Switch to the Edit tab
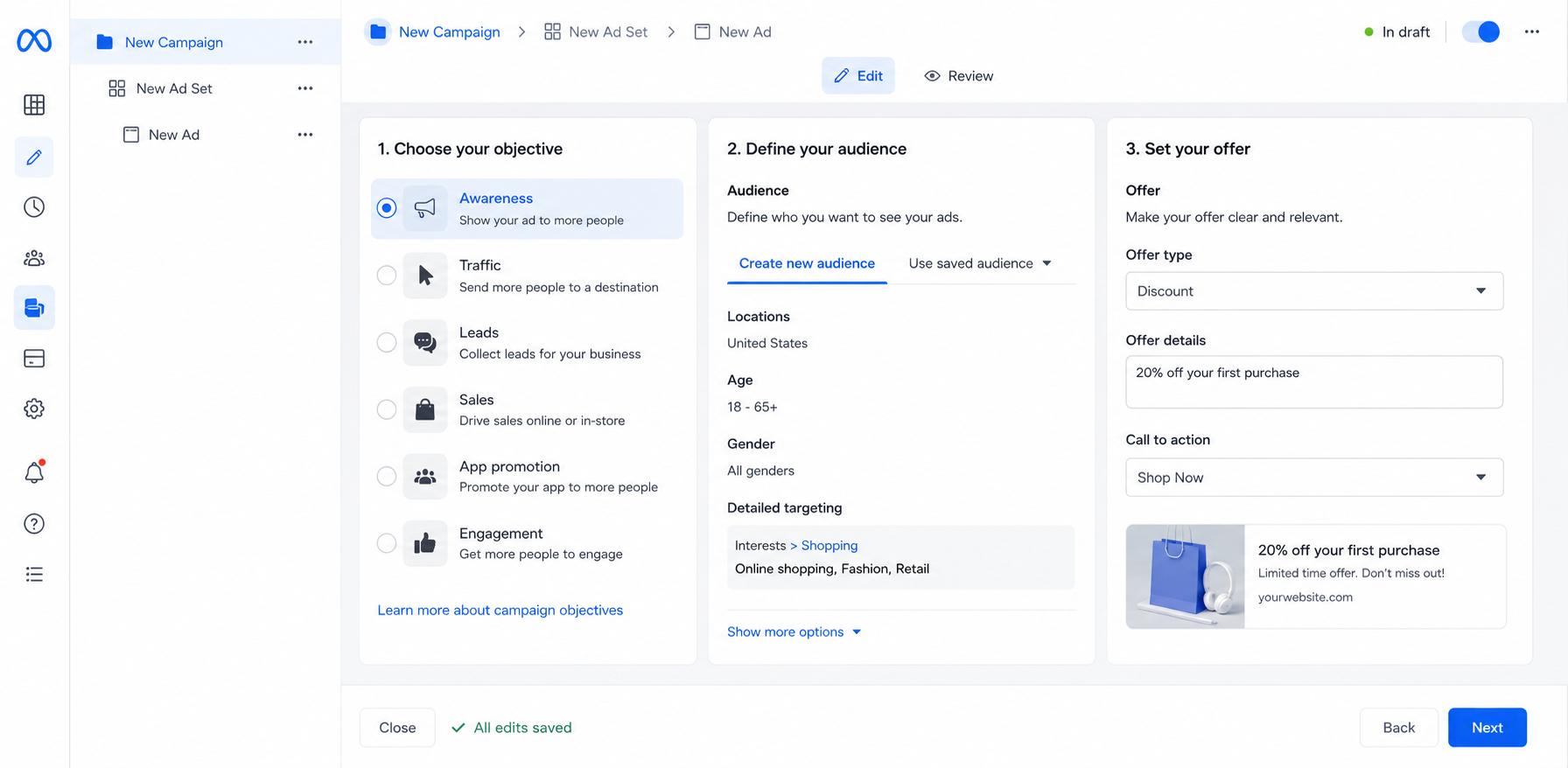The image size is (1568, 768). click(x=858, y=76)
